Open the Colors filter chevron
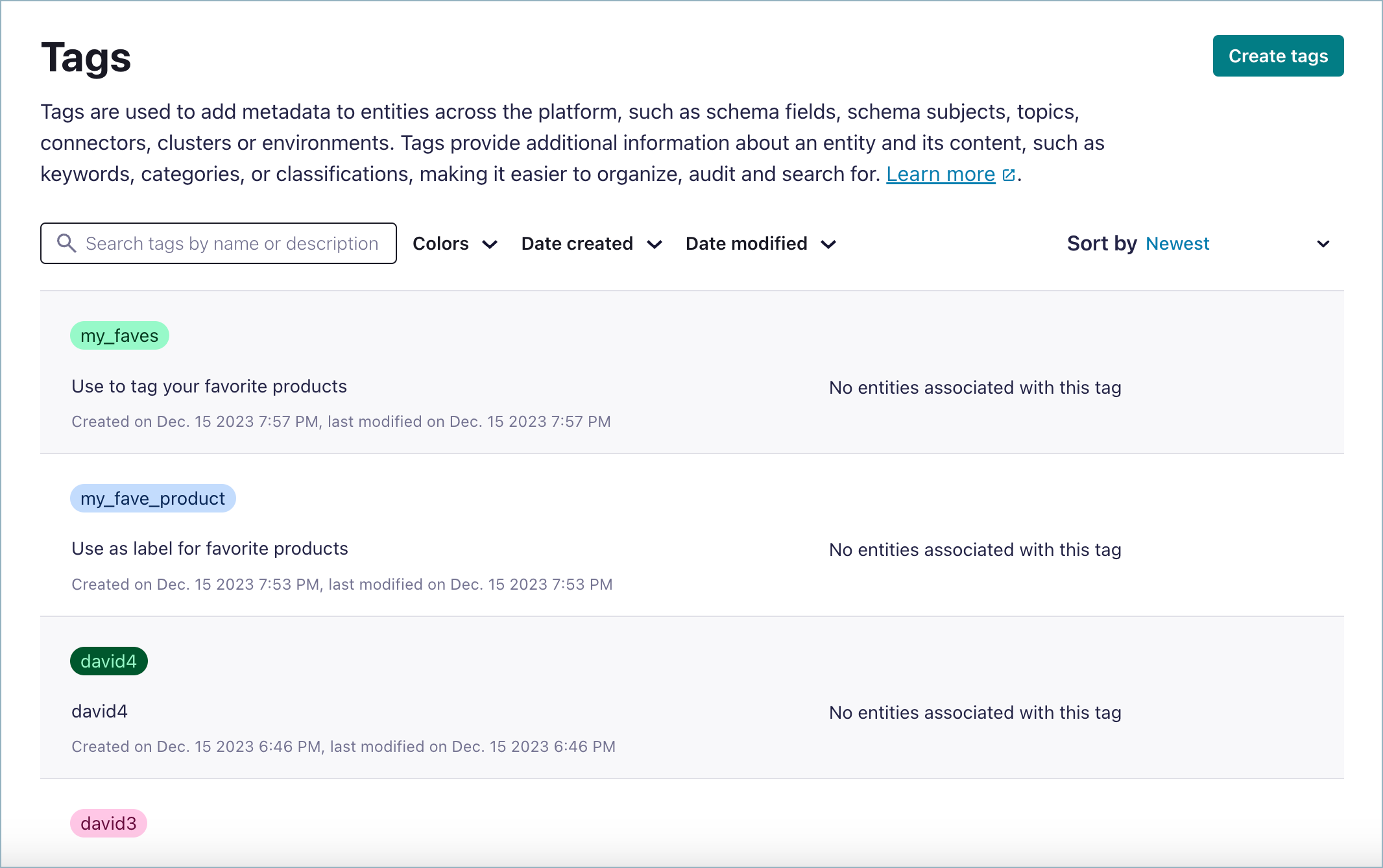The height and width of the screenshot is (868, 1383). click(x=491, y=245)
